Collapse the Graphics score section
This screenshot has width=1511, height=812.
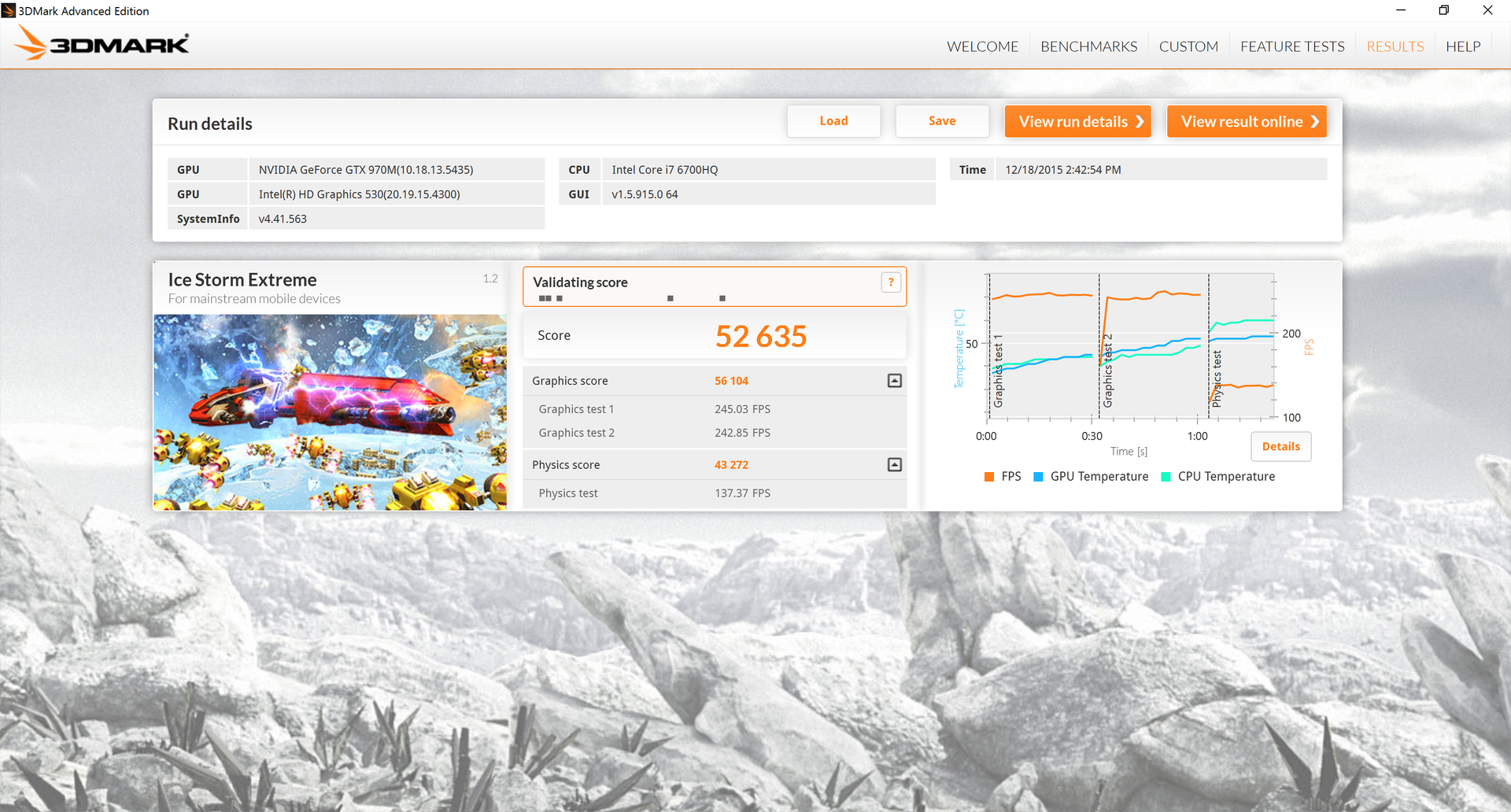click(x=895, y=381)
